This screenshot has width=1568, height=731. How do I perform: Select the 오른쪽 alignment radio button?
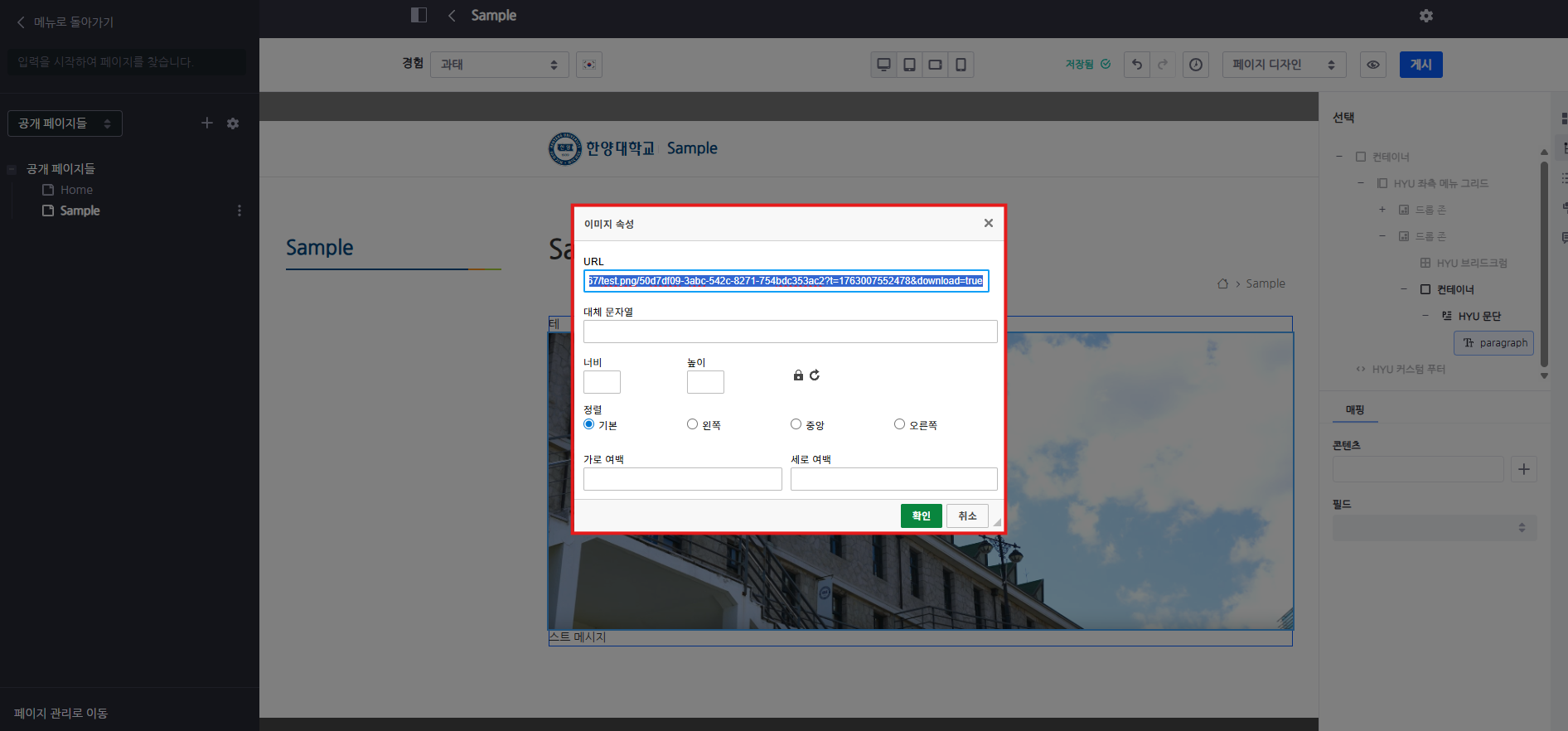pyautogui.click(x=899, y=424)
